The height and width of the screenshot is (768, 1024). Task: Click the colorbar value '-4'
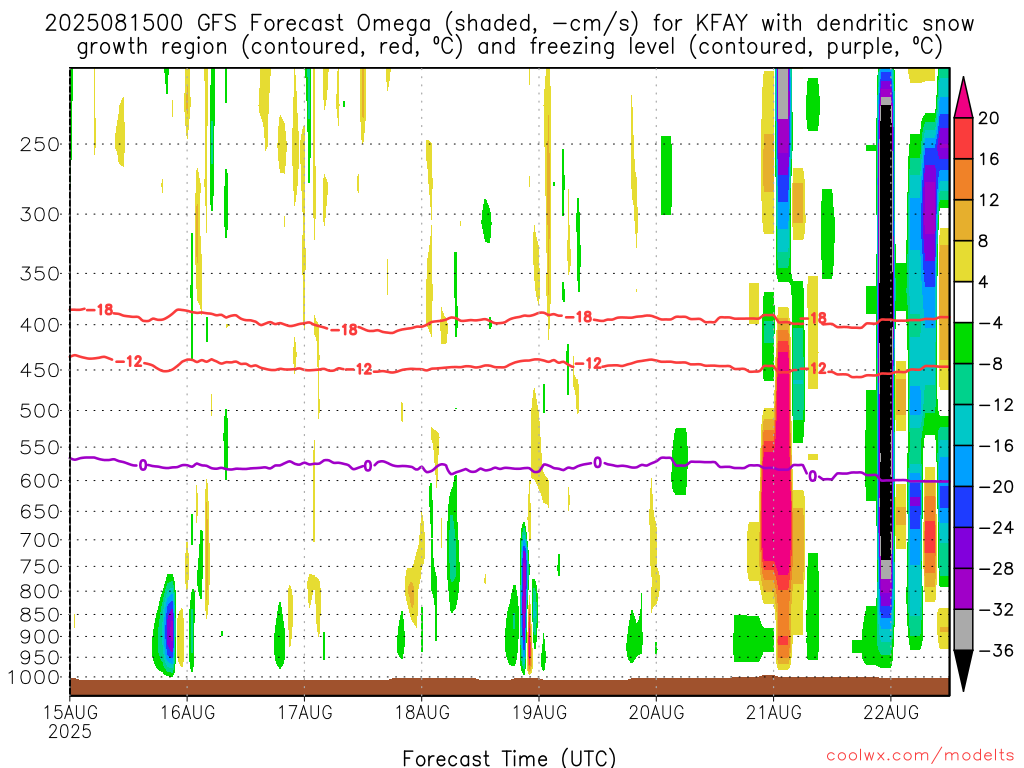pyautogui.click(x=990, y=323)
